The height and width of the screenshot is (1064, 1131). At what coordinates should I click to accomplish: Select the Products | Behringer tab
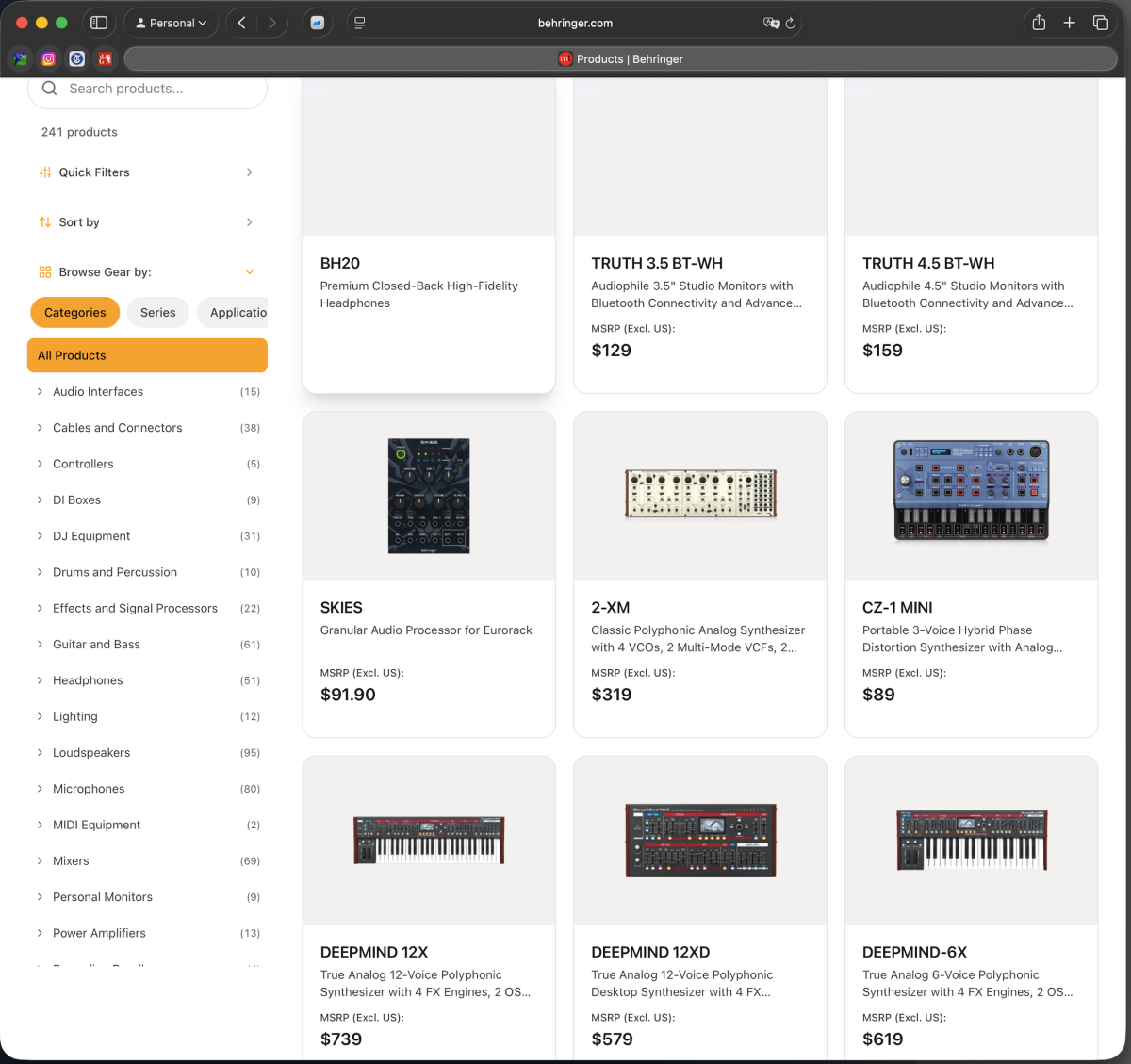click(620, 58)
